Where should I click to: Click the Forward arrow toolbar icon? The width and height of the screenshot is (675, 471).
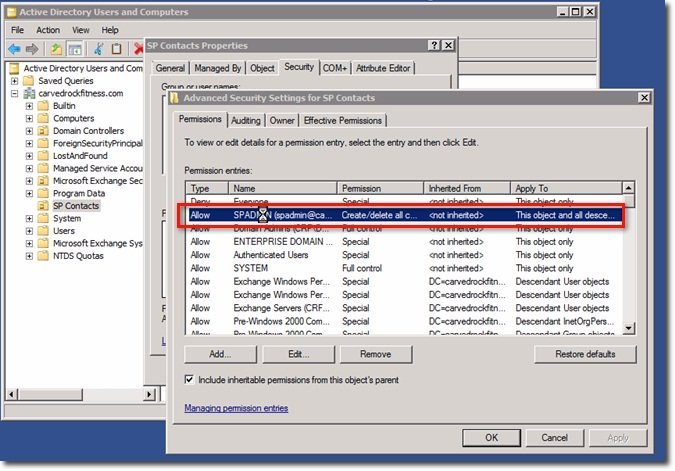point(32,49)
